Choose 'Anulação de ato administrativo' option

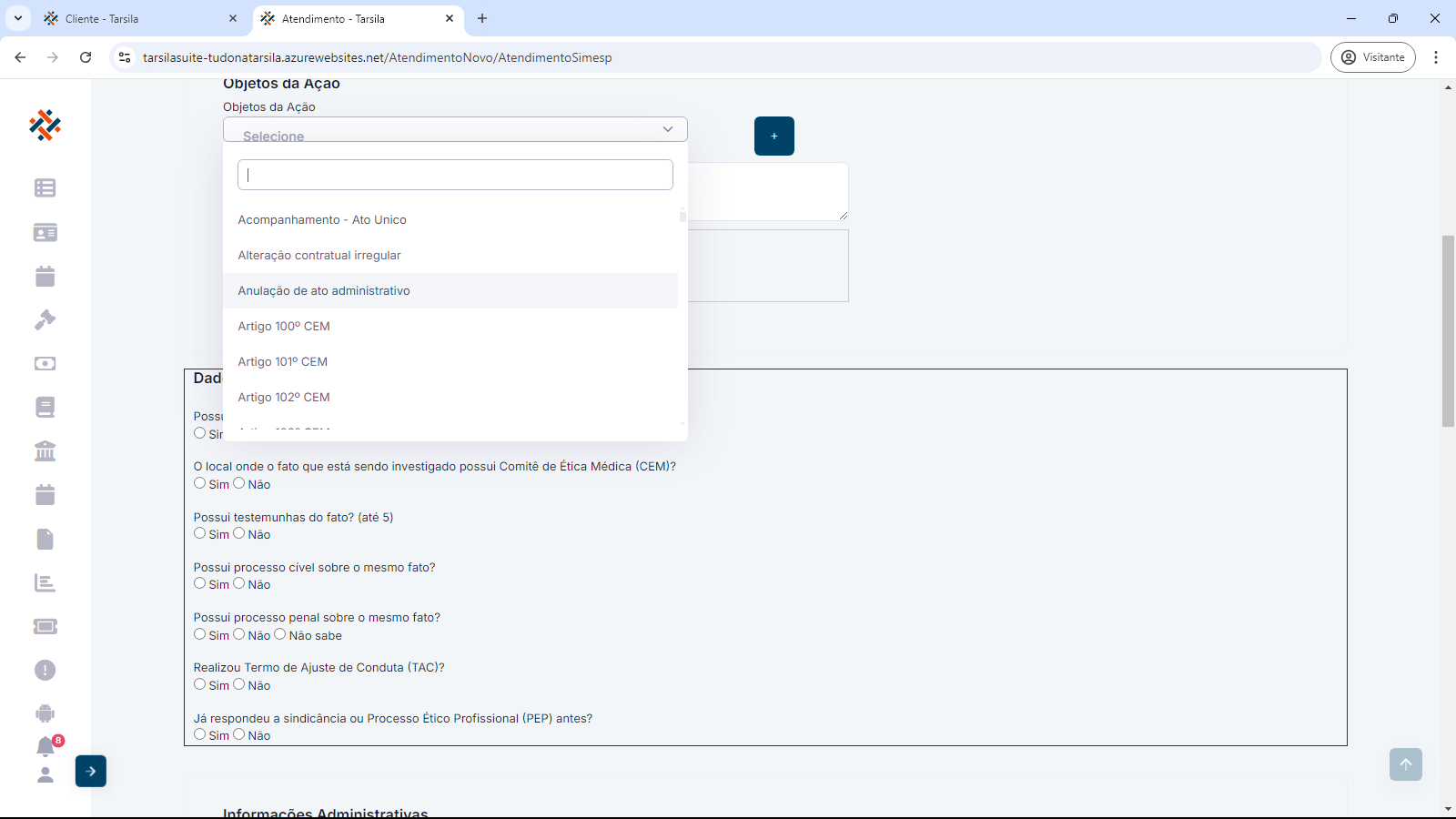click(x=324, y=291)
